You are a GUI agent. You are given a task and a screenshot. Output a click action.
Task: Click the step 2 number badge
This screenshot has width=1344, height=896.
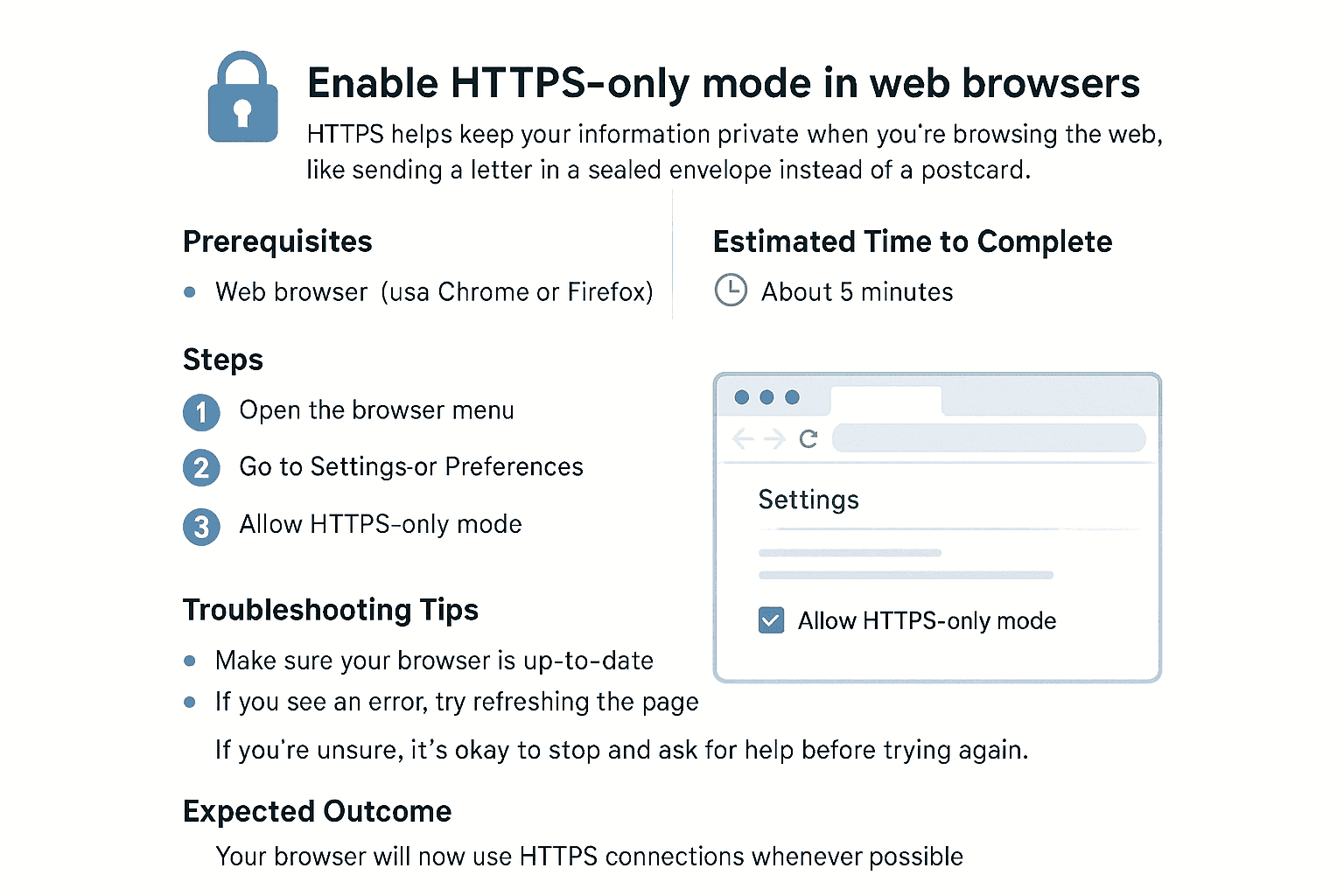[201, 468]
